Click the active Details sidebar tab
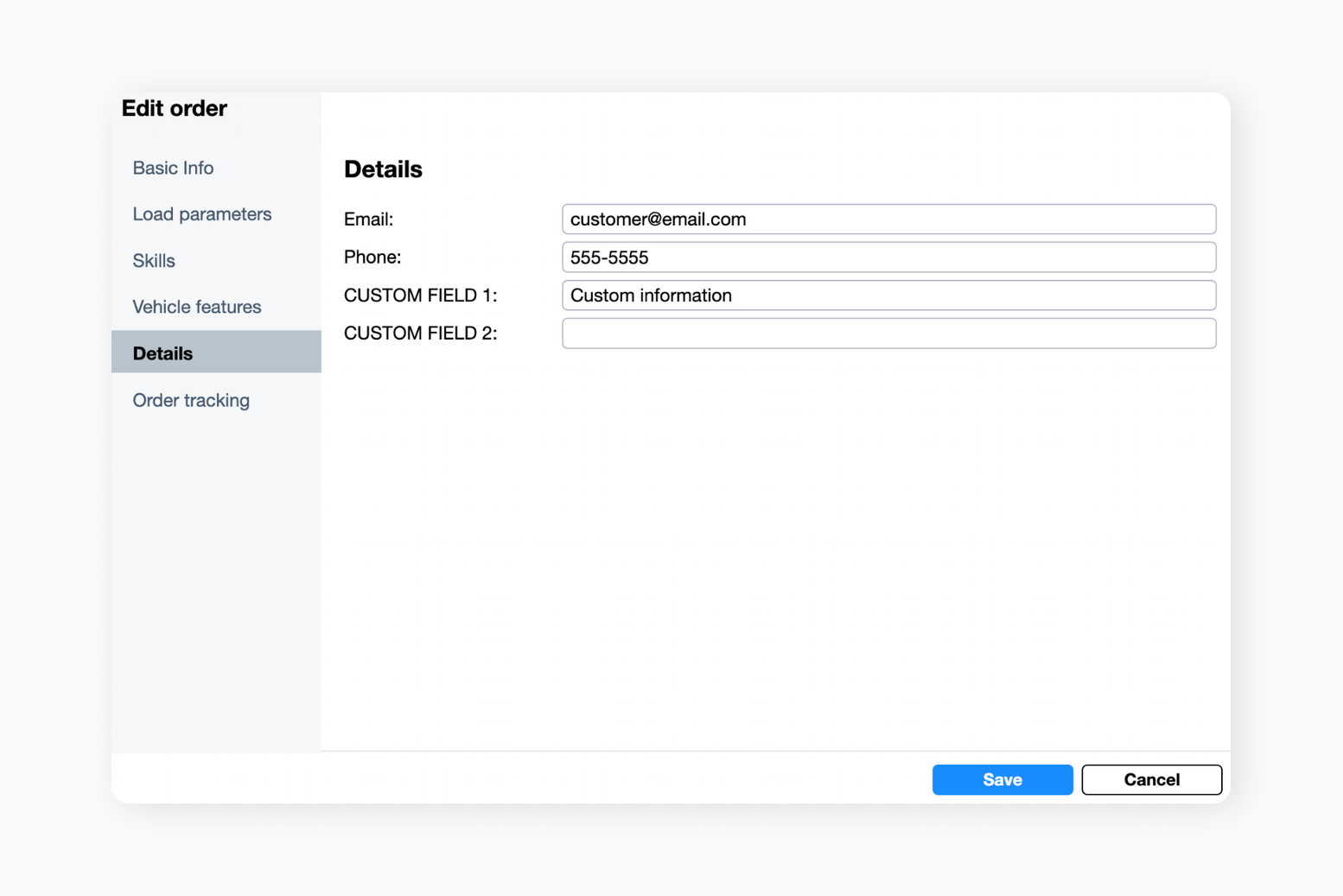Image resolution: width=1343 pixels, height=896 pixels. click(163, 353)
